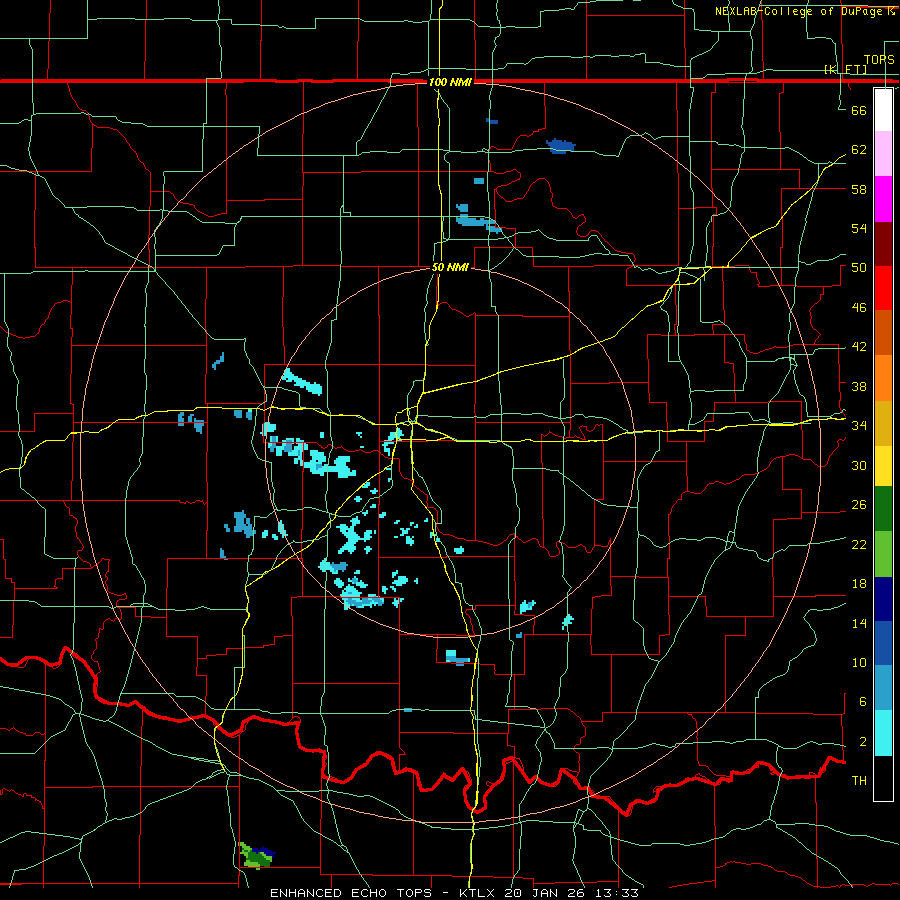Click the "TH" threshold legend label
This screenshot has width=900, height=900.
(859, 781)
